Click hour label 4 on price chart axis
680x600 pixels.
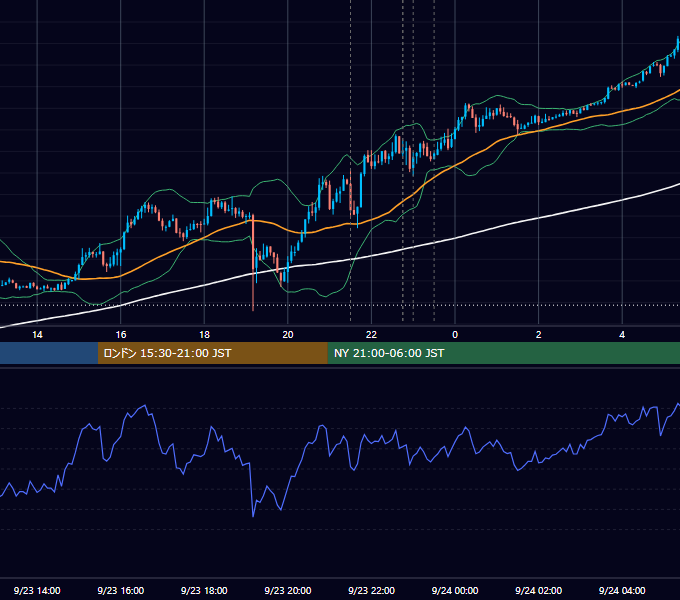[622, 335]
